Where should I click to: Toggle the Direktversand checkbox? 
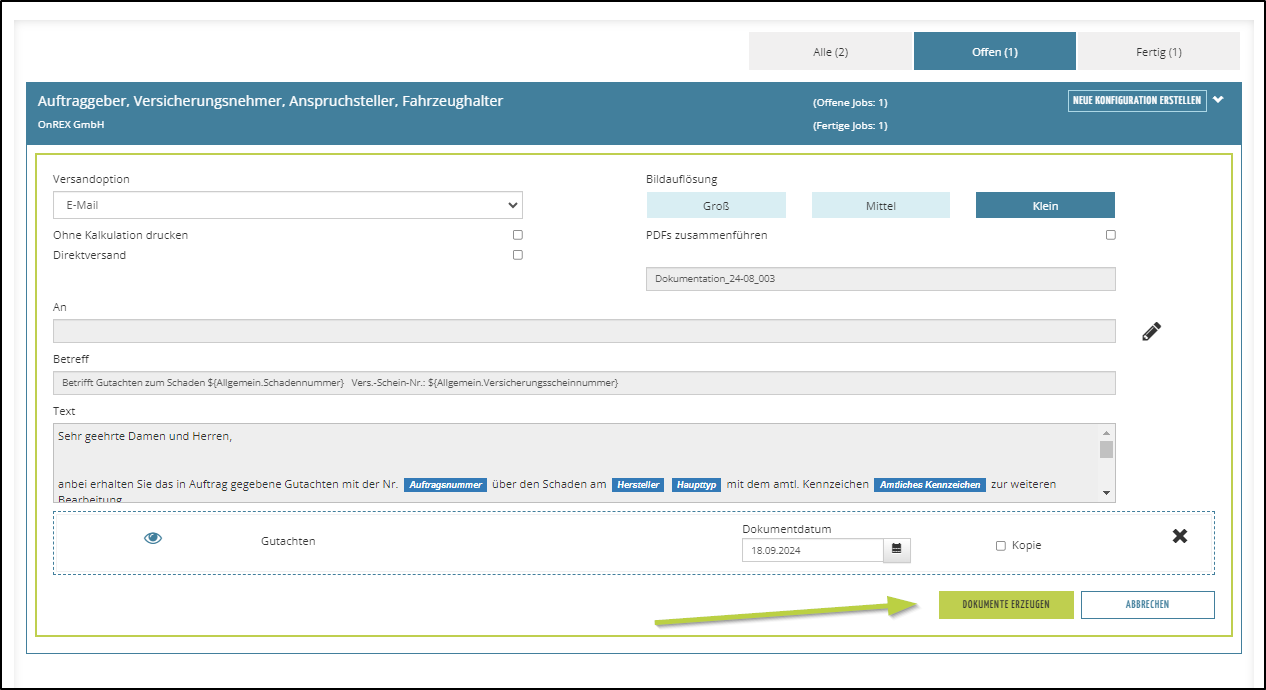point(518,255)
